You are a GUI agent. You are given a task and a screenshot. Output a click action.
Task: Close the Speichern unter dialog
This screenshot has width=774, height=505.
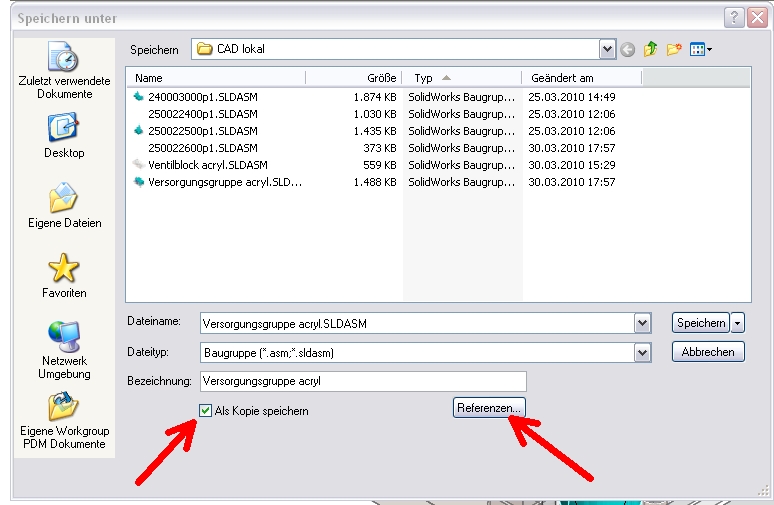pos(757,18)
